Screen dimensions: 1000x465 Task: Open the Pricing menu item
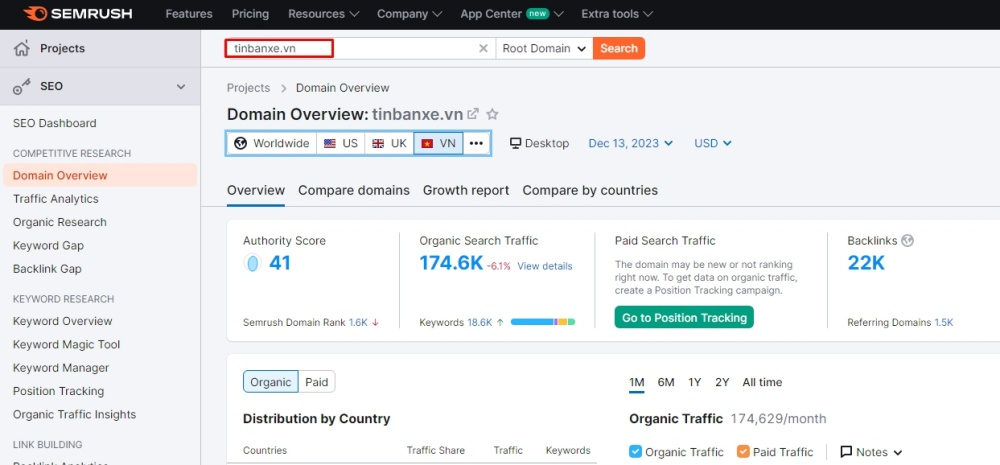click(x=250, y=14)
